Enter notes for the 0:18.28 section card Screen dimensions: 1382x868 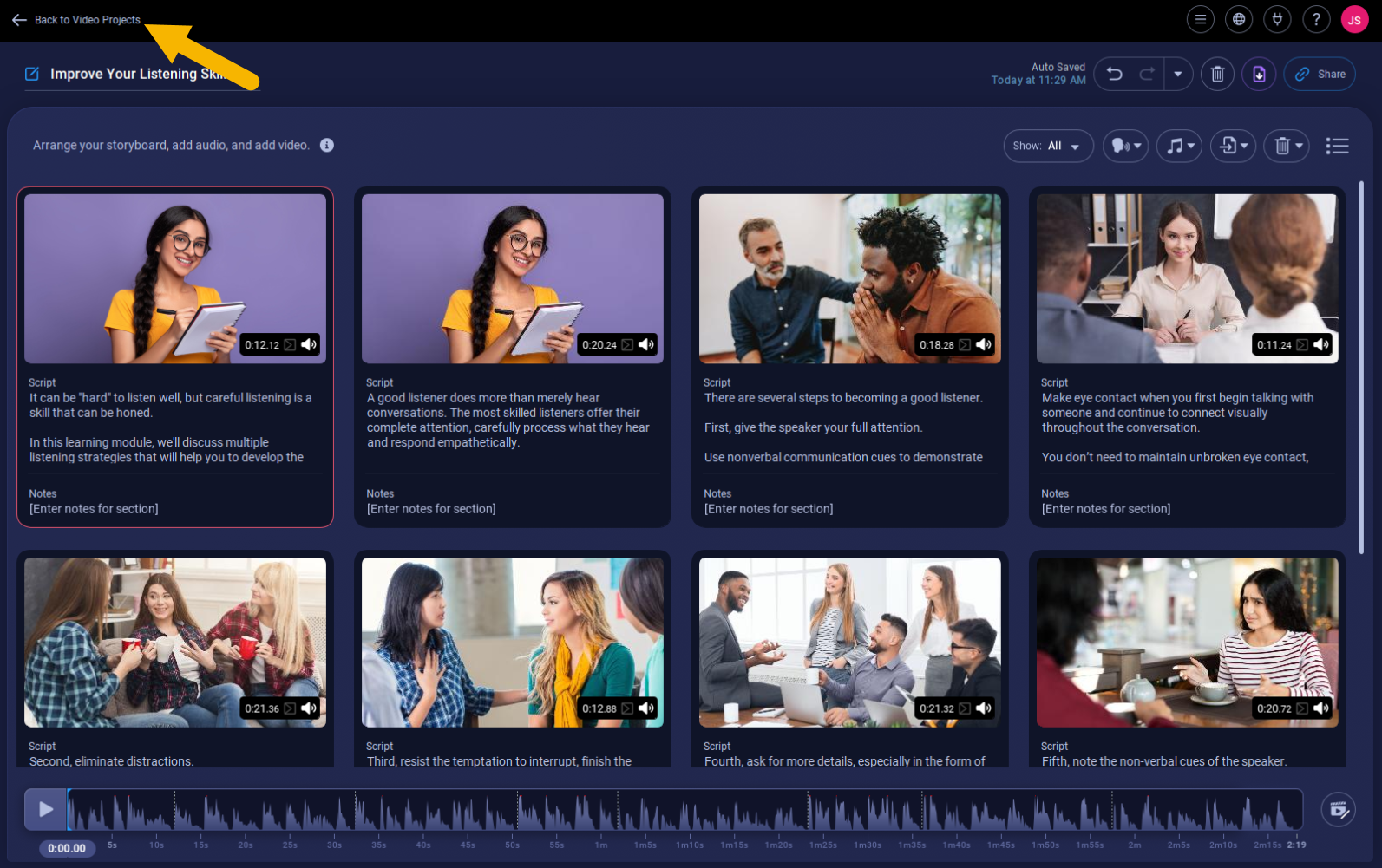(769, 509)
